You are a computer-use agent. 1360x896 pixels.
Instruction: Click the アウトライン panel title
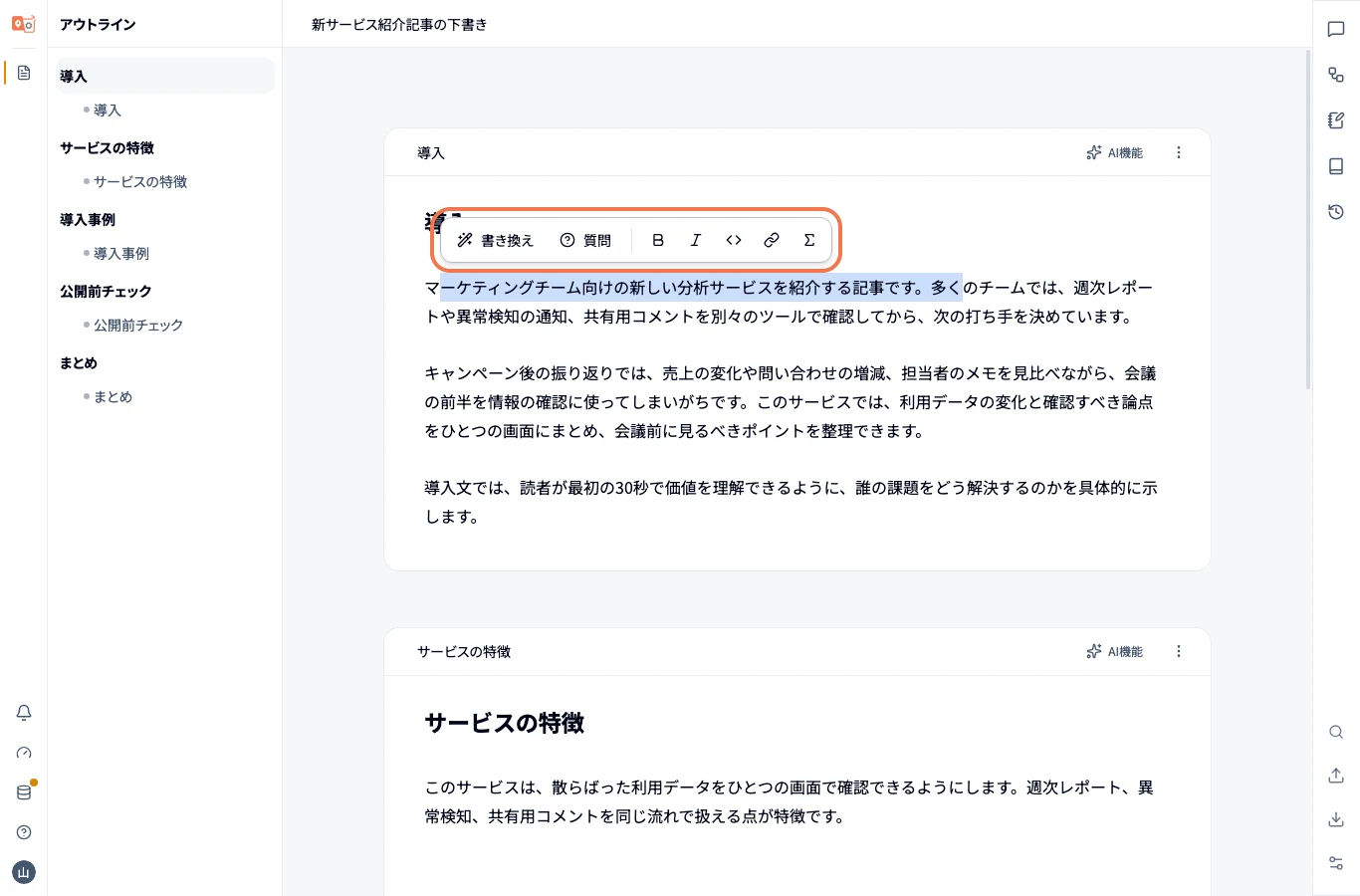(x=98, y=24)
